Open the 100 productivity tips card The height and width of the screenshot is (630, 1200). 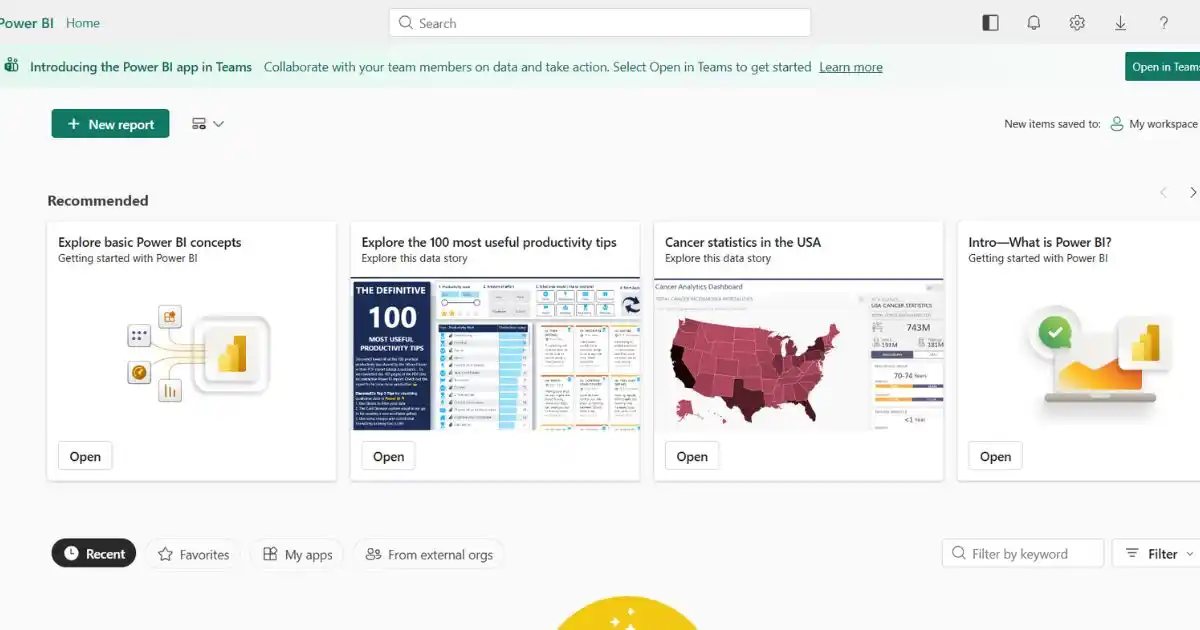pyautogui.click(x=388, y=456)
